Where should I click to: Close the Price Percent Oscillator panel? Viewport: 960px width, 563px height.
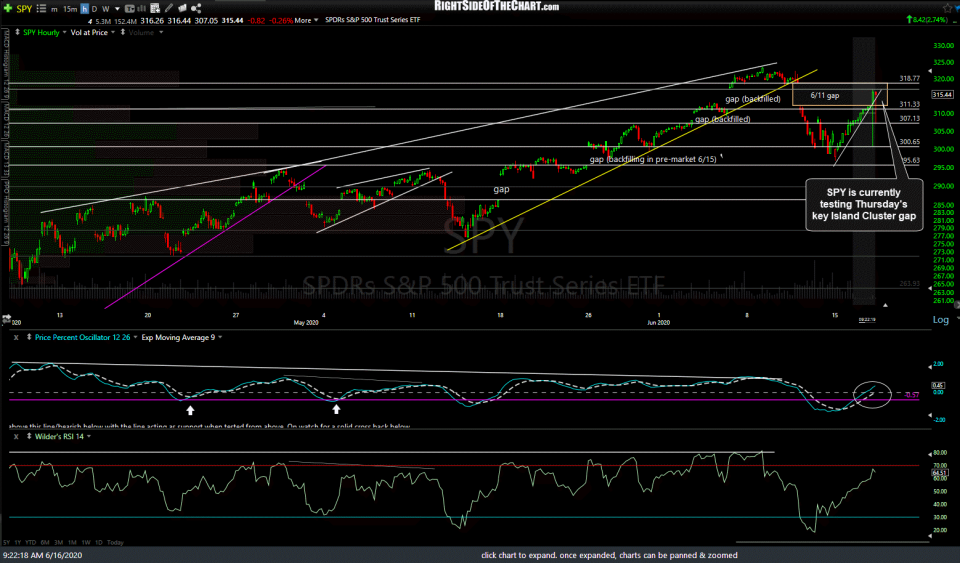(16, 337)
